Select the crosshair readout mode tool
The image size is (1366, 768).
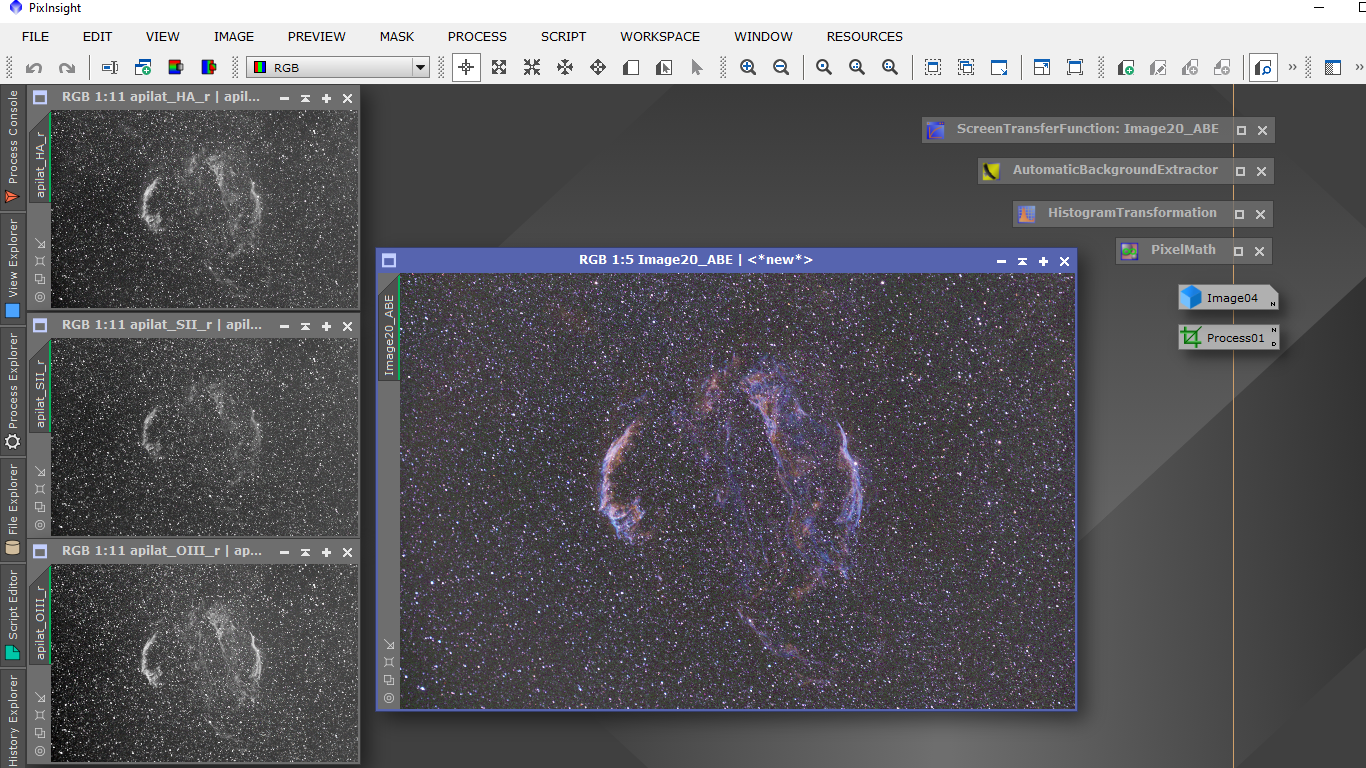(465, 68)
